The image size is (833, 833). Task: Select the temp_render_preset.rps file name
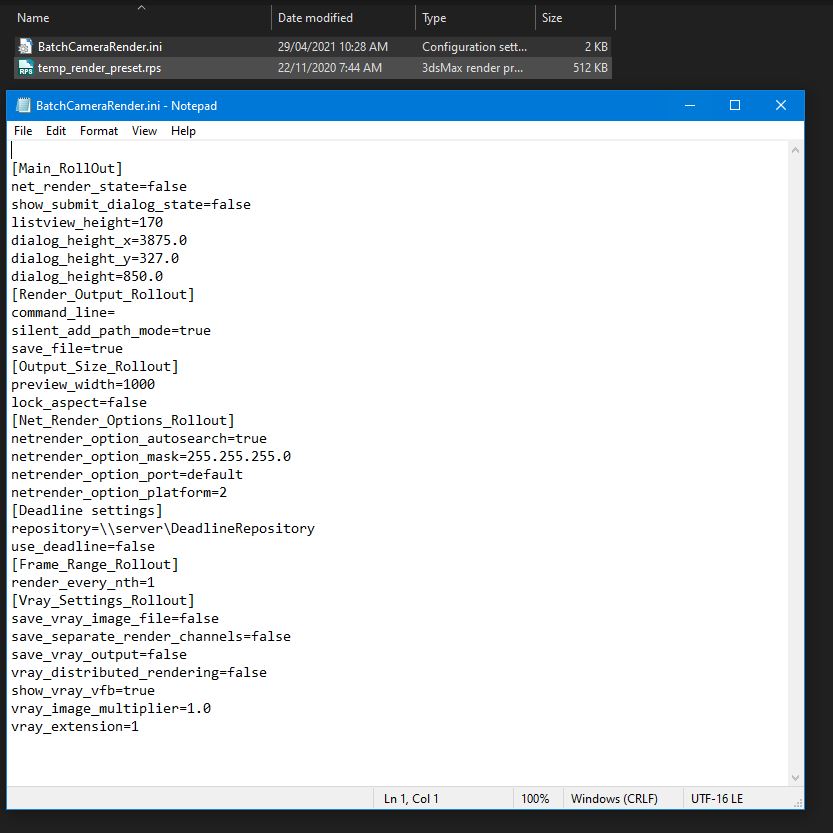pos(99,68)
